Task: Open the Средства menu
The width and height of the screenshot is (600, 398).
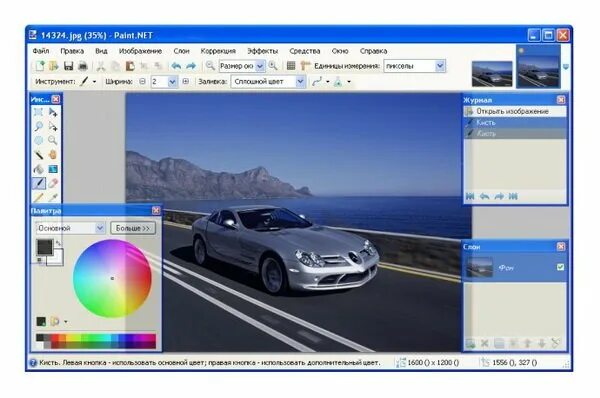Action: pos(305,51)
